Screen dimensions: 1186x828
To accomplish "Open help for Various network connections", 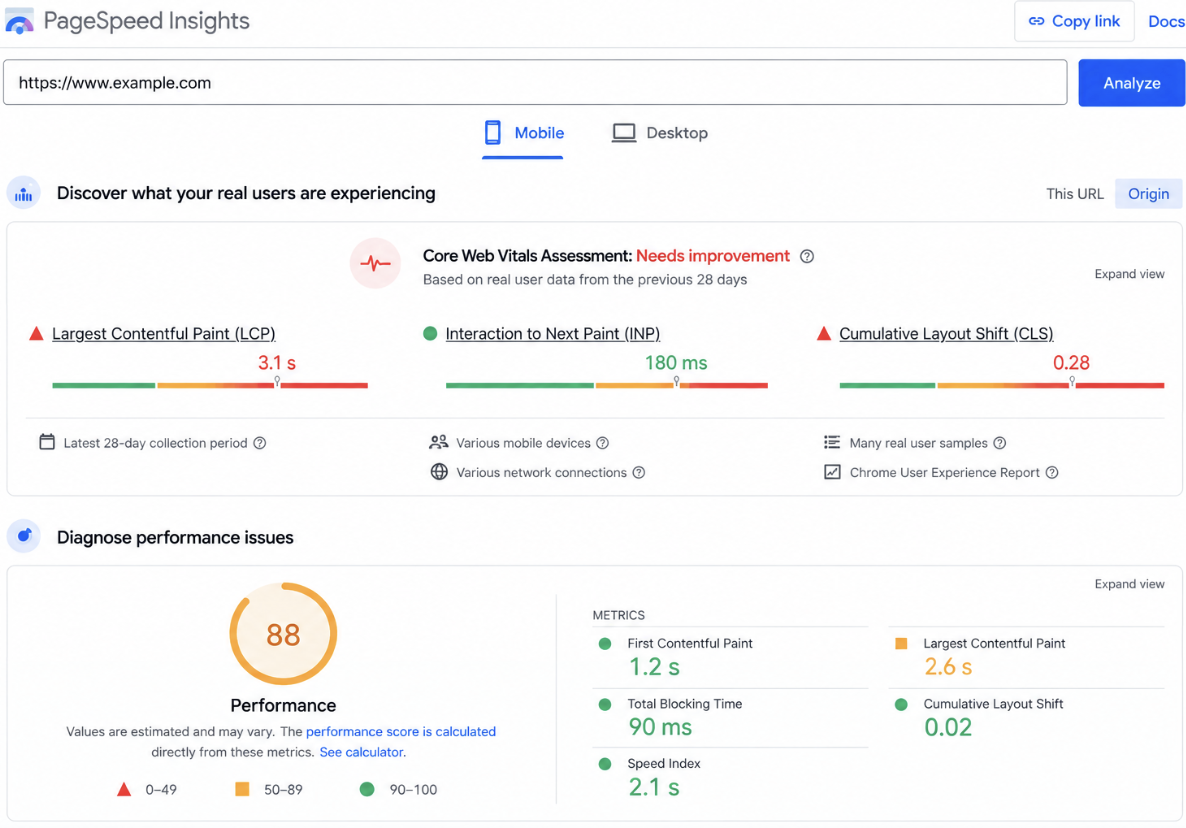I will point(638,473).
